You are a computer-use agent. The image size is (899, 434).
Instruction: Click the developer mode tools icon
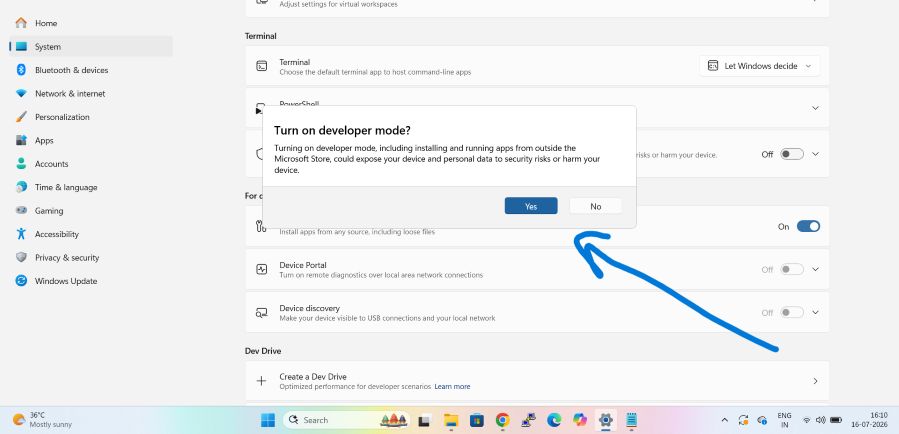pyautogui.click(x=261, y=226)
